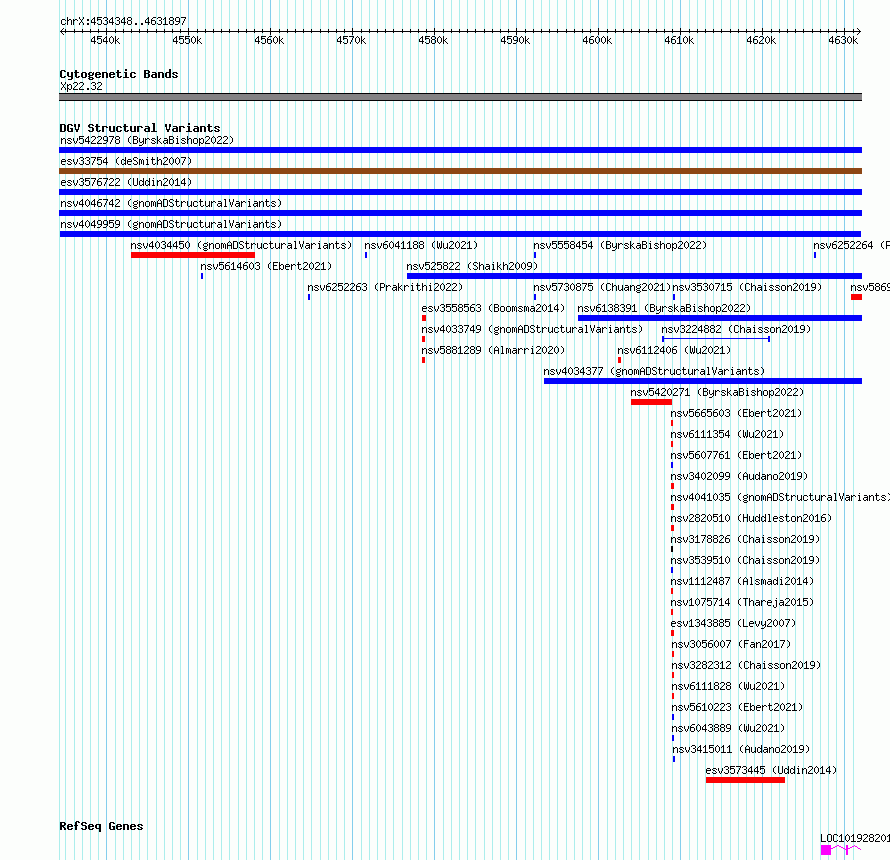Select the RefSeq Genes track title

(101, 827)
